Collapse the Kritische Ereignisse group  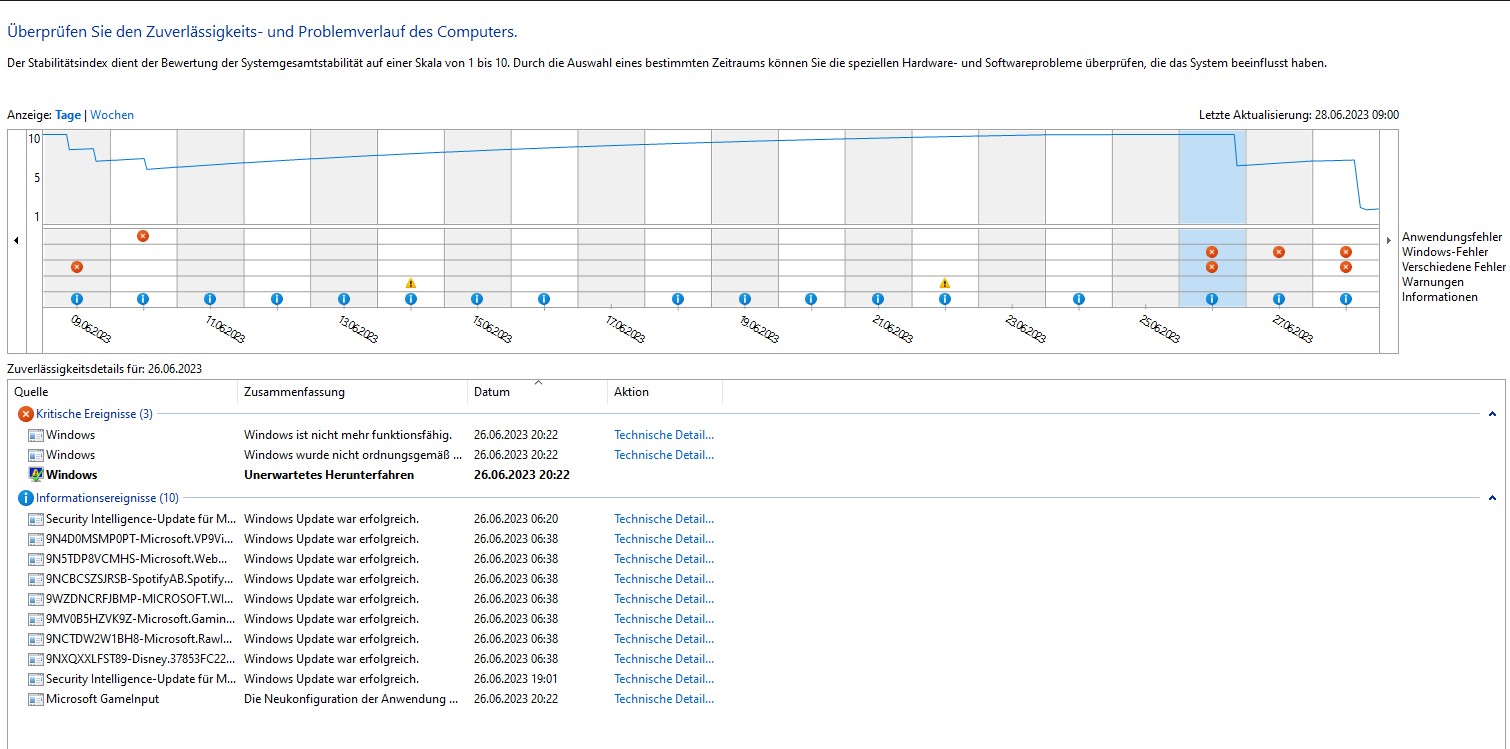coord(1493,414)
